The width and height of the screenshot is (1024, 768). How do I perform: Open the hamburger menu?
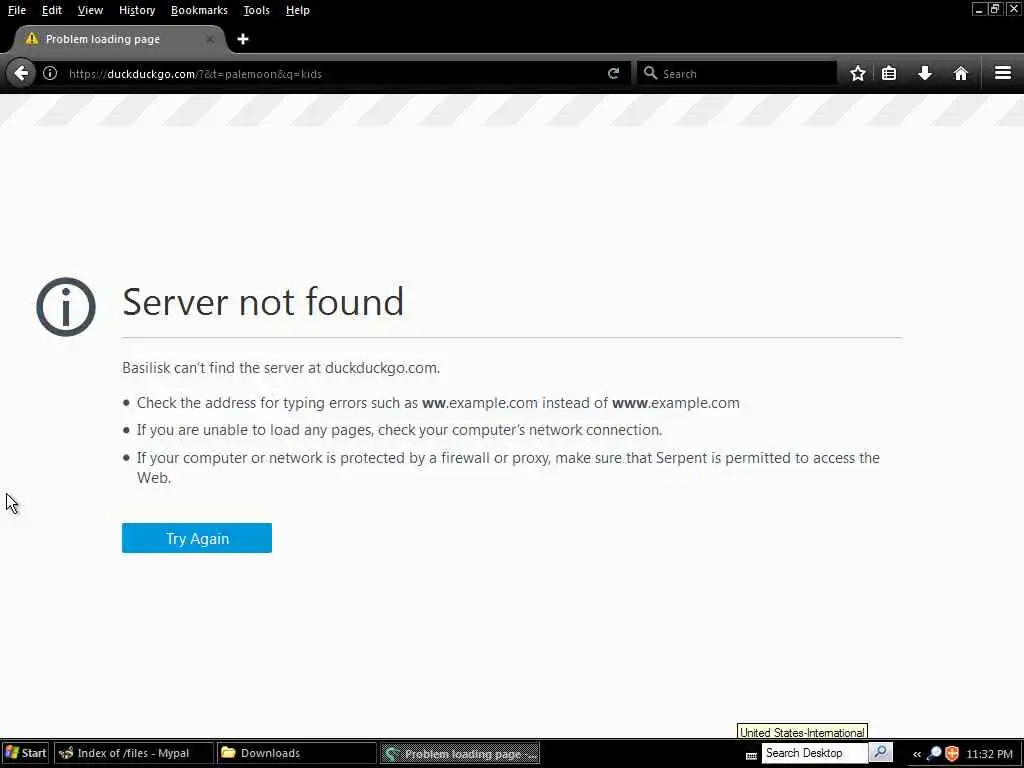tap(1003, 73)
